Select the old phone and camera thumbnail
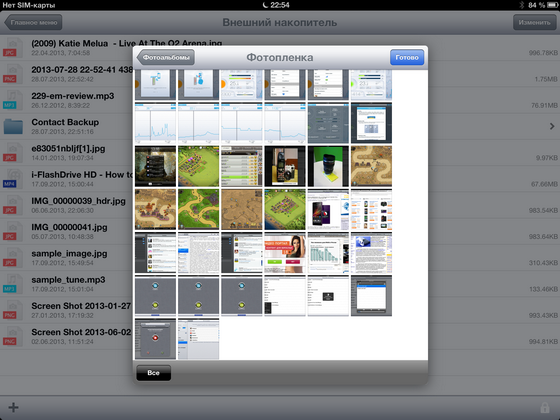Screen dimensions: 560x420 tap(285, 166)
